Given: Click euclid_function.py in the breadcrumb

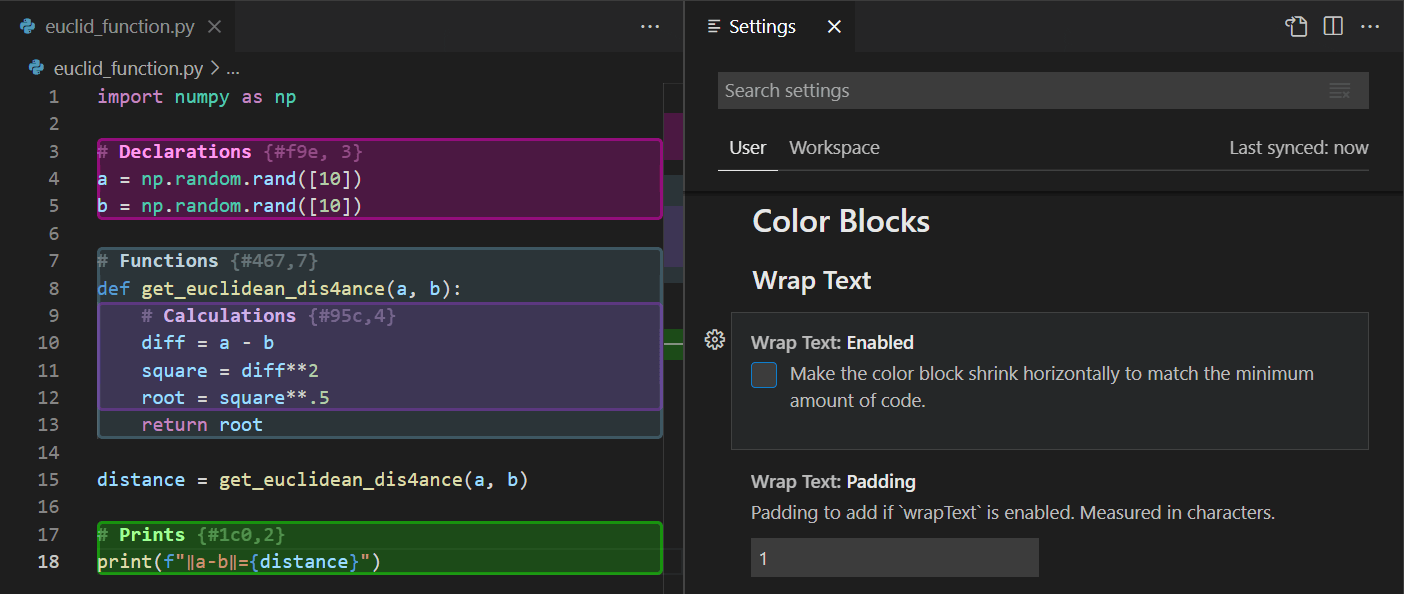Looking at the screenshot, I should pos(128,69).
